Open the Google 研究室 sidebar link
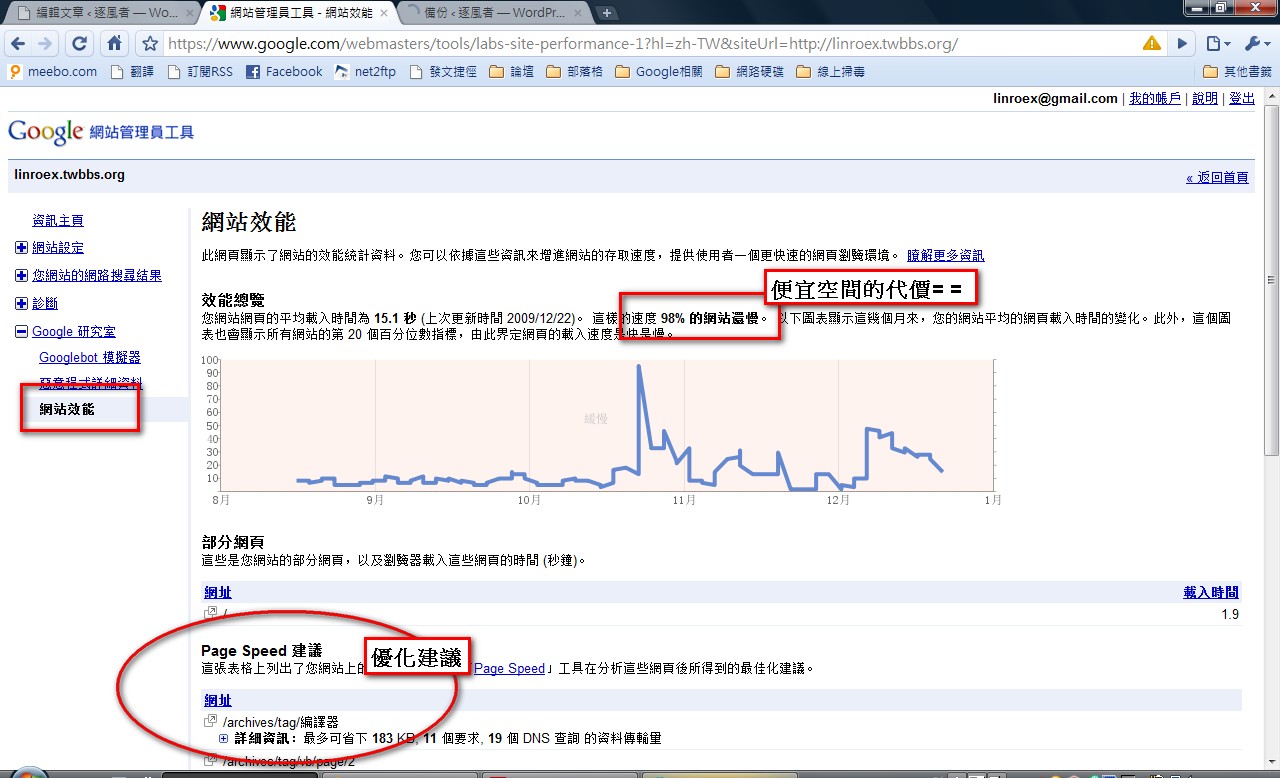The width and height of the screenshot is (1280, 778). (74, 332)
